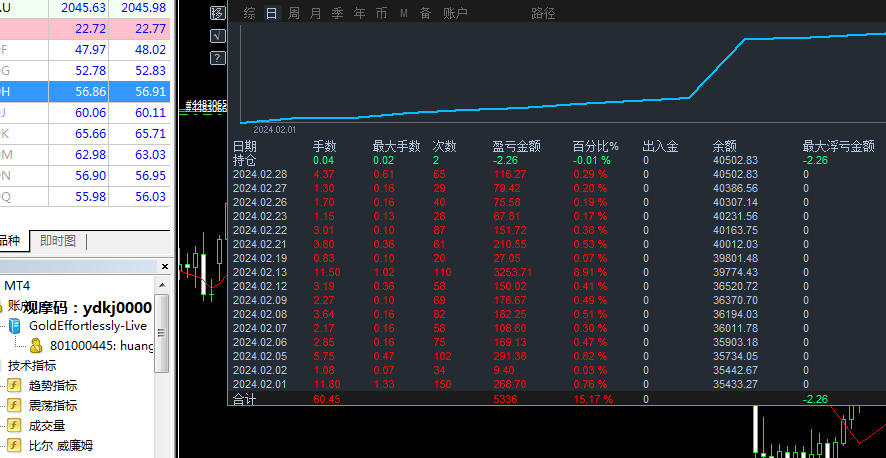Click the 2024.02.01 date row
The height and width of the screenshot is (458, 886).
(x=260, y=385)
